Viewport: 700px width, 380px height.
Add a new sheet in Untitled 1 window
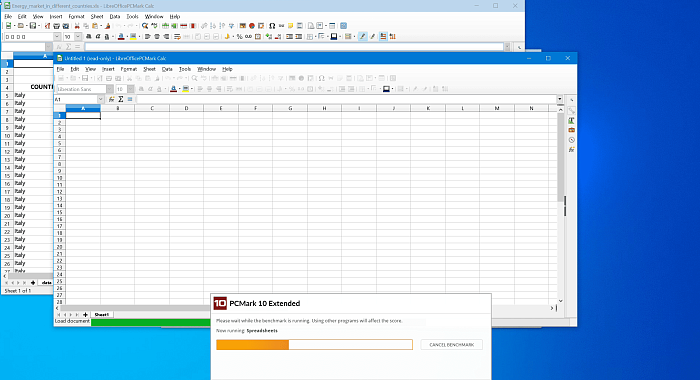click(85, 314)
